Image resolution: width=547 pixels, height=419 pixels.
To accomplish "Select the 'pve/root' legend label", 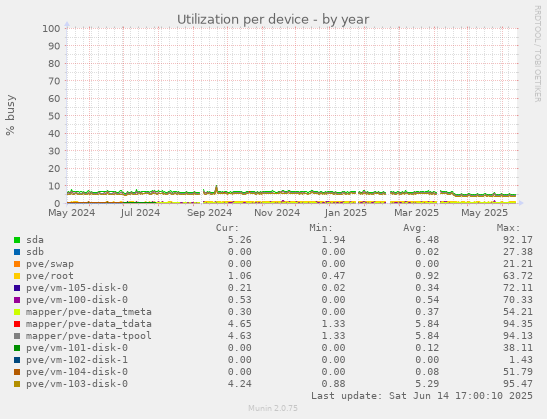I will [x=50, y=276].
